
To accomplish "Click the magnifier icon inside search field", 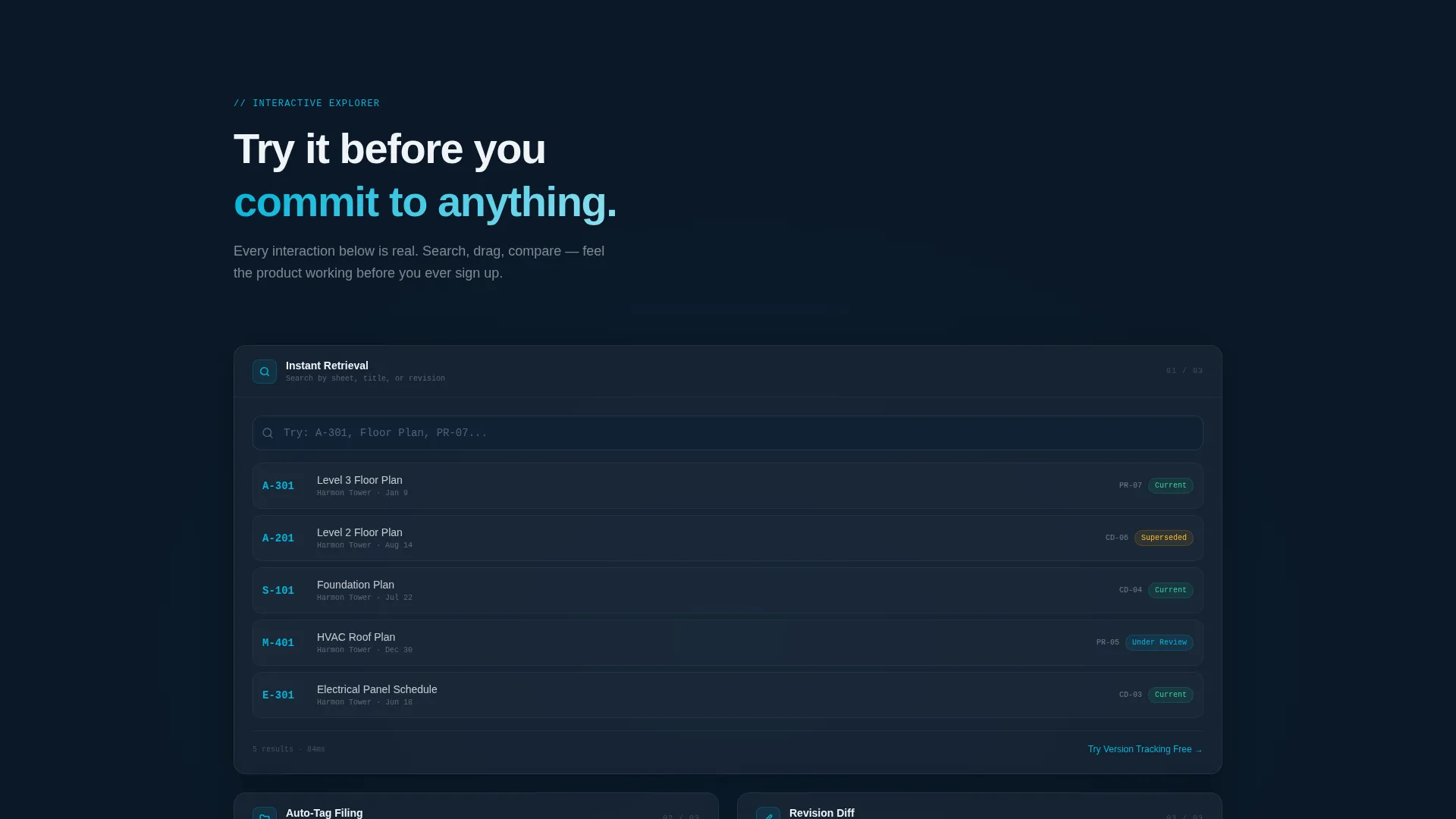I will (x=268, y=433).
